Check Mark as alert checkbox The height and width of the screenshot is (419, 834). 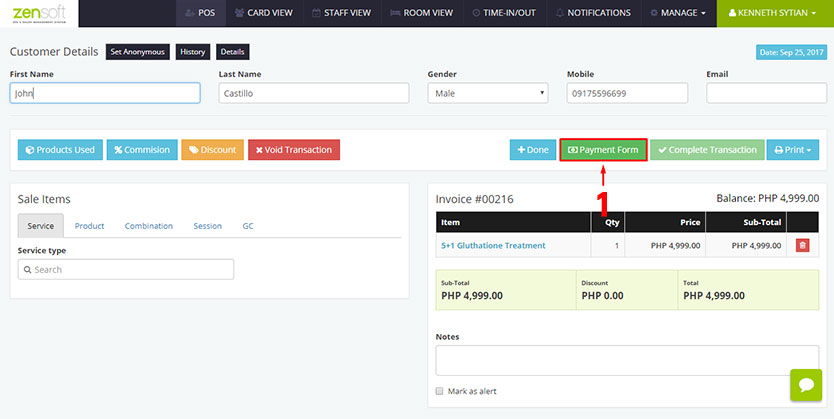439,391
